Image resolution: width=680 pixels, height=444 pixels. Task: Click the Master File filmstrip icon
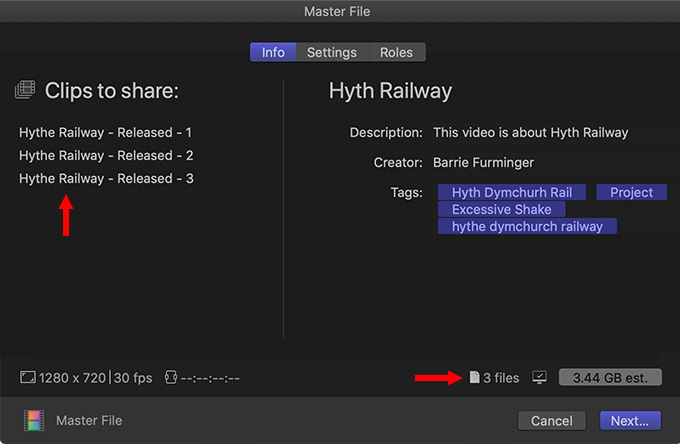coord(34,421)
